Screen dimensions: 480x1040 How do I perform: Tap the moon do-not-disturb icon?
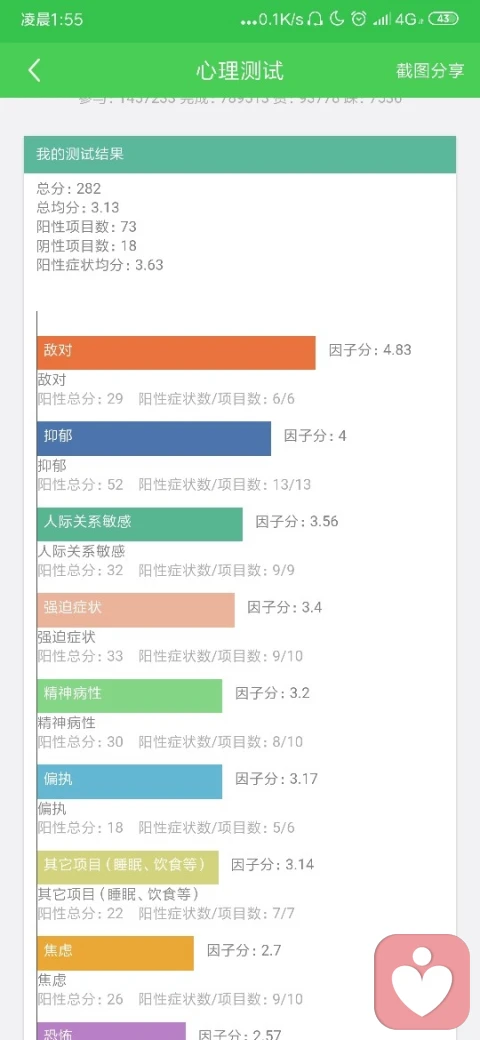pyautogui.click(x=337, y=19)
